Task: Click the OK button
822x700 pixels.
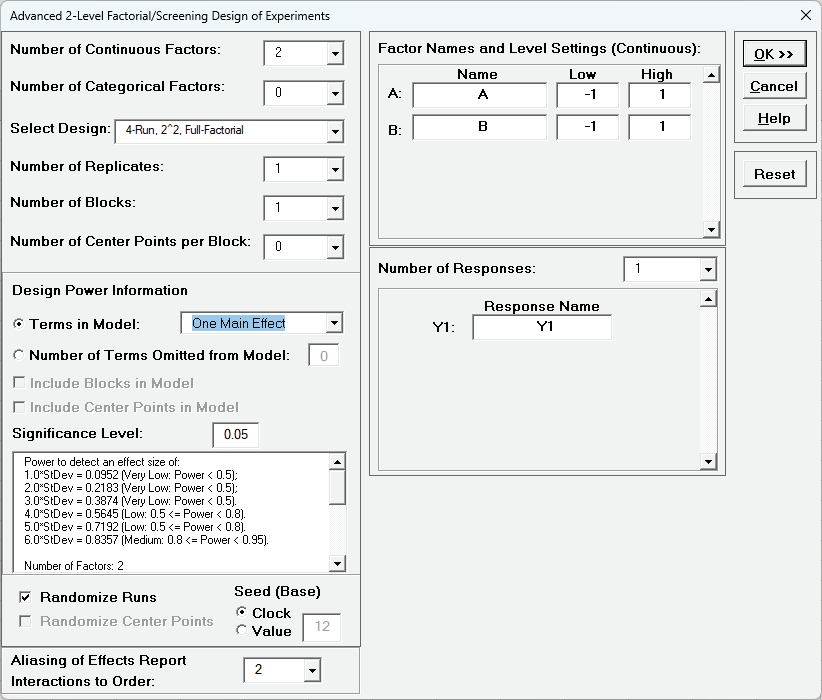Action: (x=773, y=53)
